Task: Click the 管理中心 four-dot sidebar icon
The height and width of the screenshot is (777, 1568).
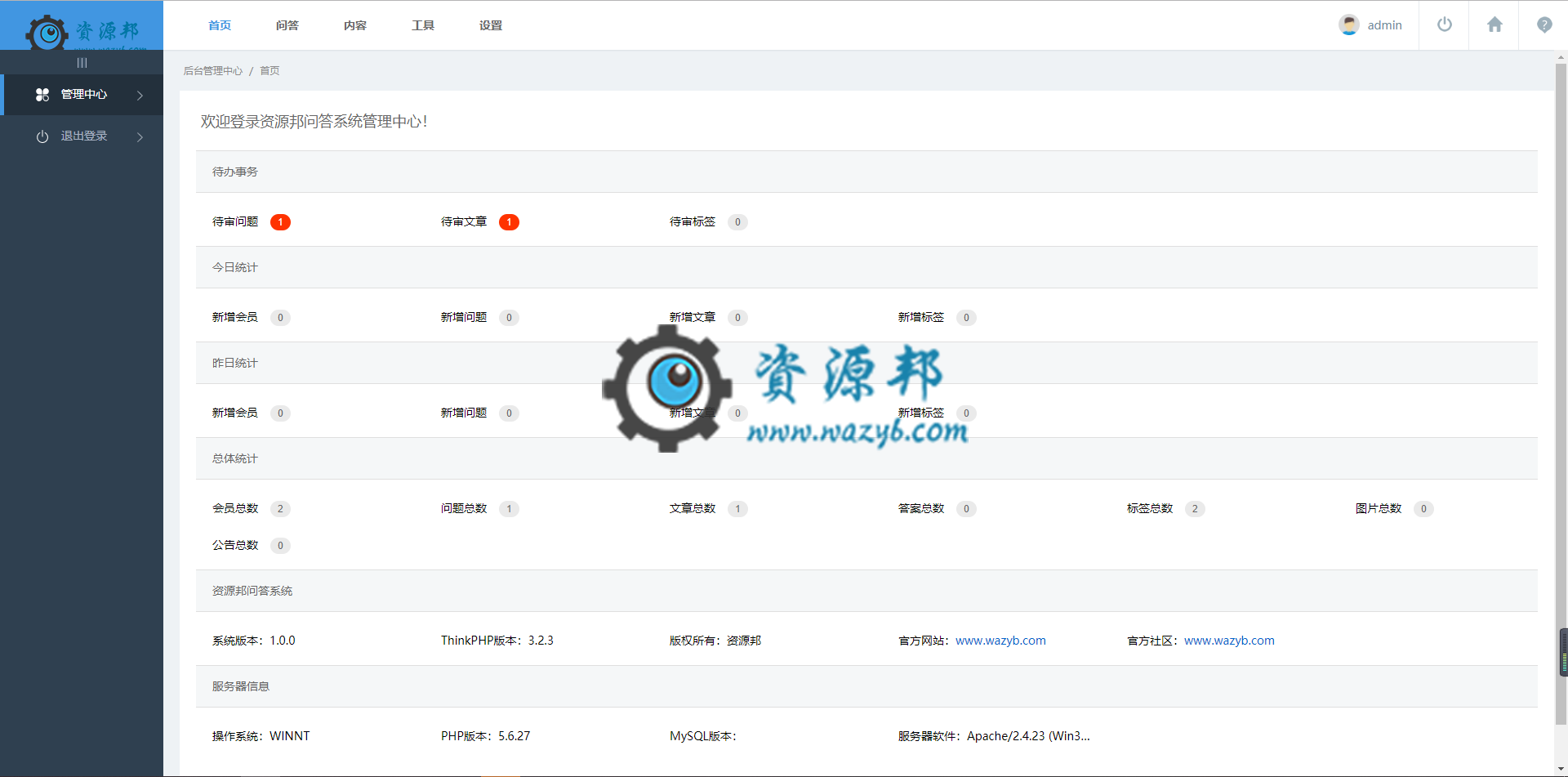Action: click(42, 95)
